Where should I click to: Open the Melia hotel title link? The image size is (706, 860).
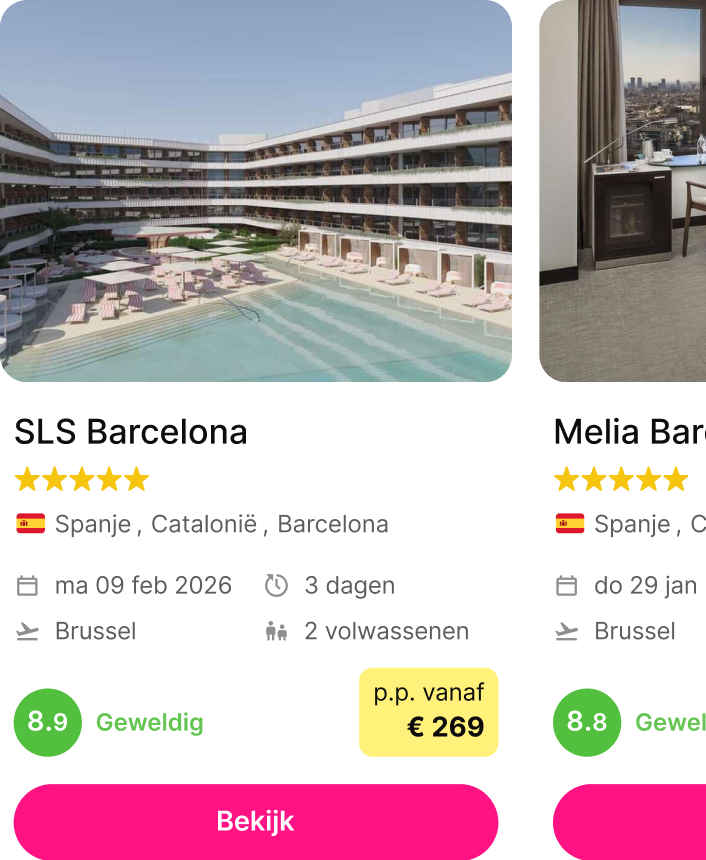[629, 432]
